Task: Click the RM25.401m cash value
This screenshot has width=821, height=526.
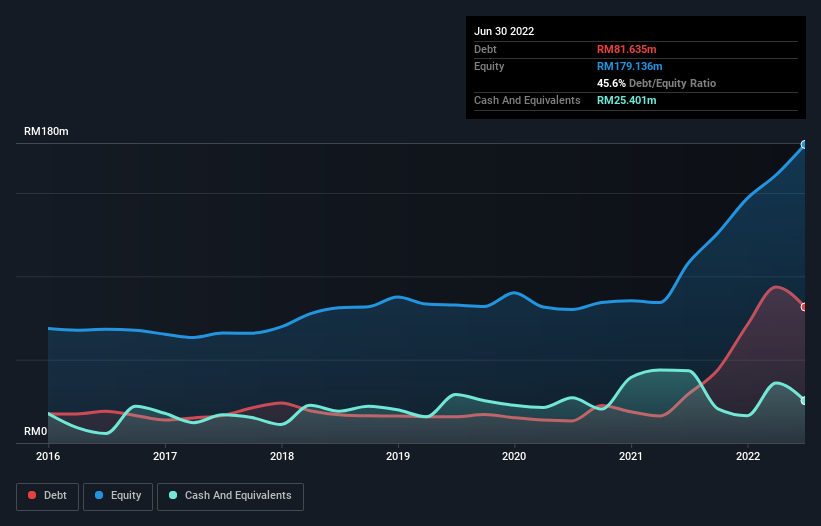Action: (x=626, y=100)
